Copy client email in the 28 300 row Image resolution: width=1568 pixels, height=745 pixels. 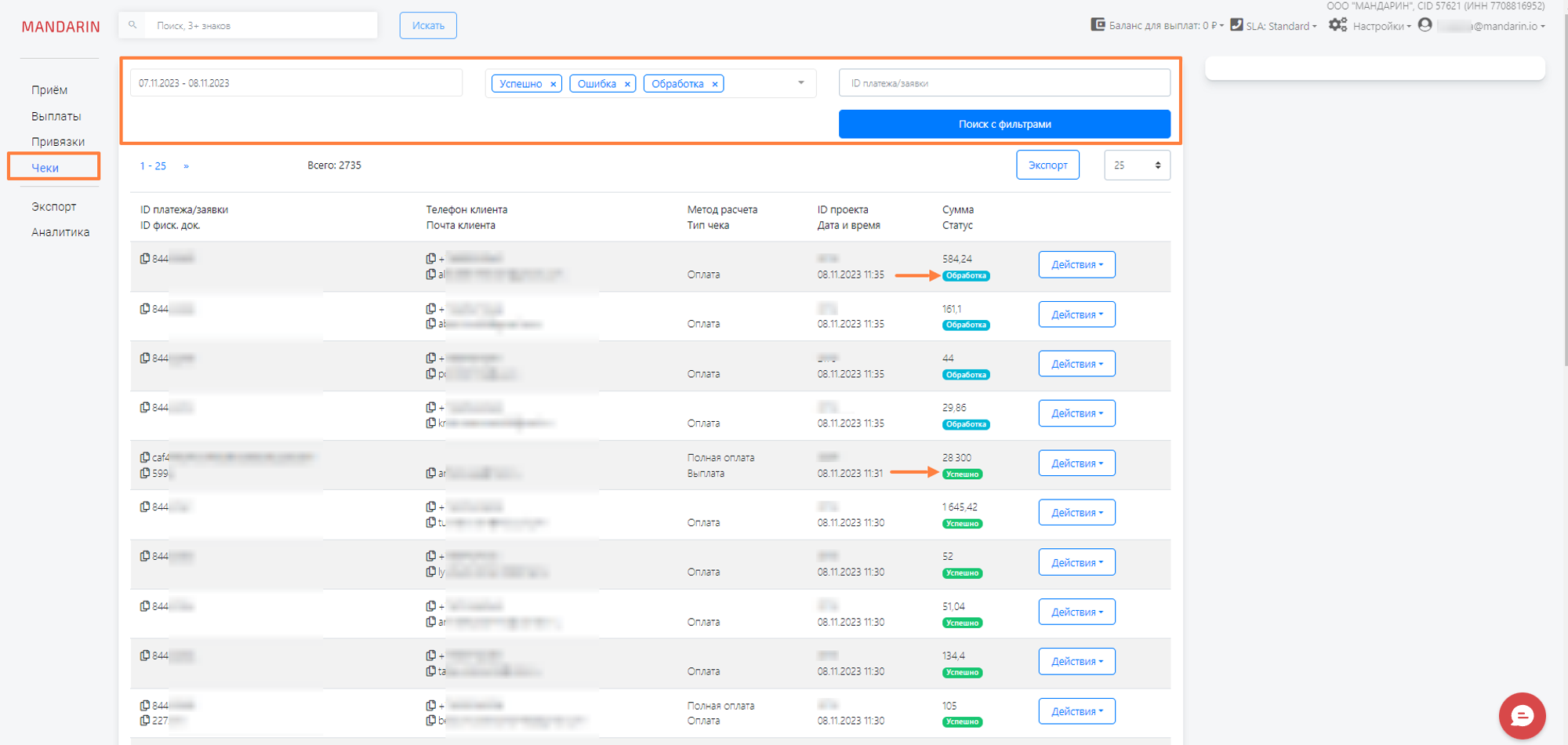(431, 474)
